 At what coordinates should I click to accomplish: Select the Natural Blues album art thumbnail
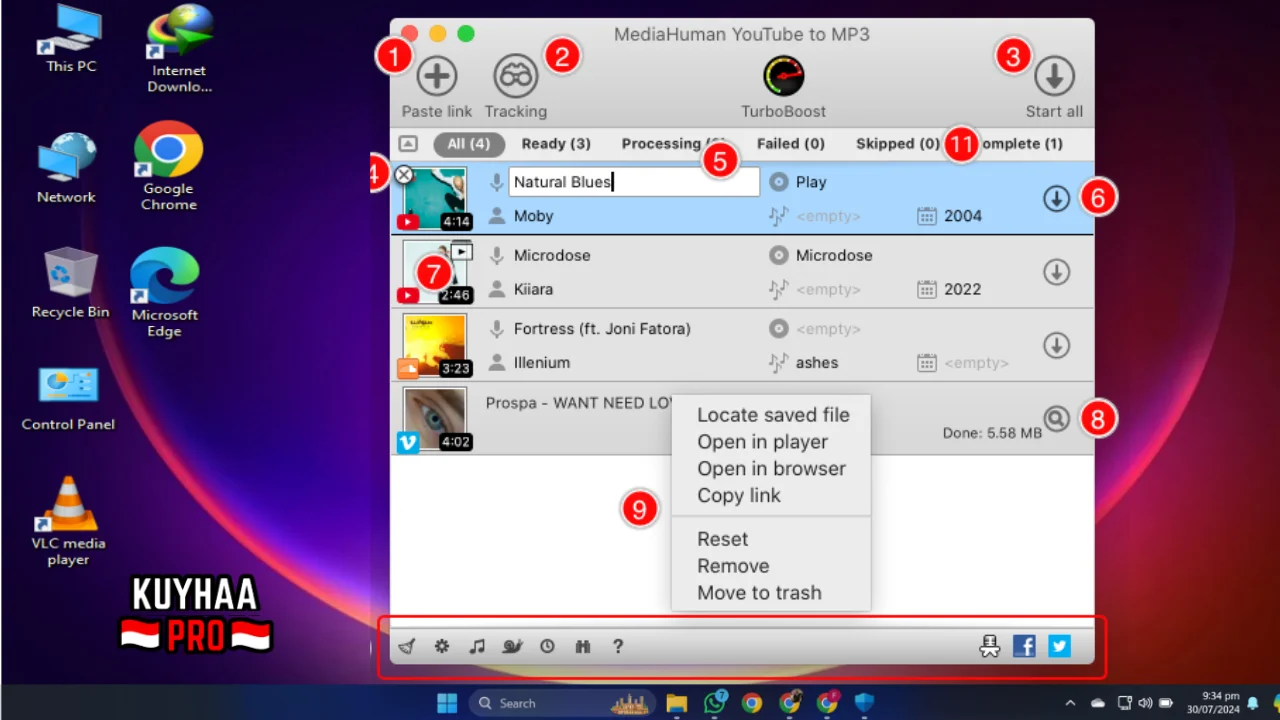(x=435, y=198)
